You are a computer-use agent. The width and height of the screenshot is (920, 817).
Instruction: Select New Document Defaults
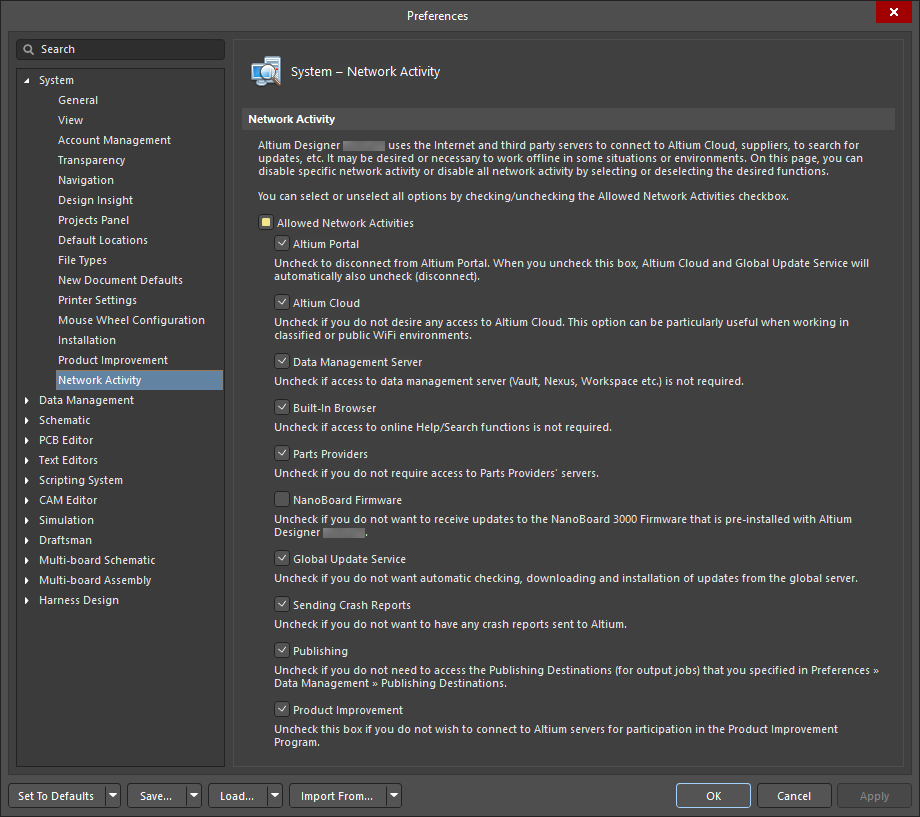coord(120,280)
